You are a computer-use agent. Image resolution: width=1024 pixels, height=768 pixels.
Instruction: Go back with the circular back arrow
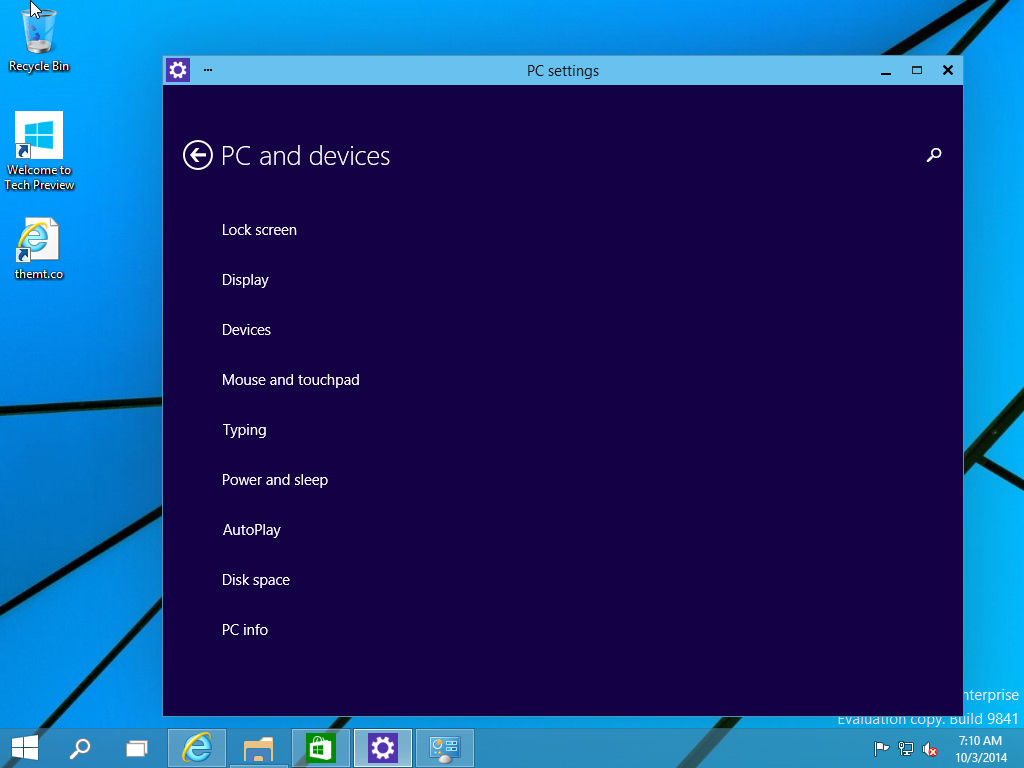tap(198, 156)
